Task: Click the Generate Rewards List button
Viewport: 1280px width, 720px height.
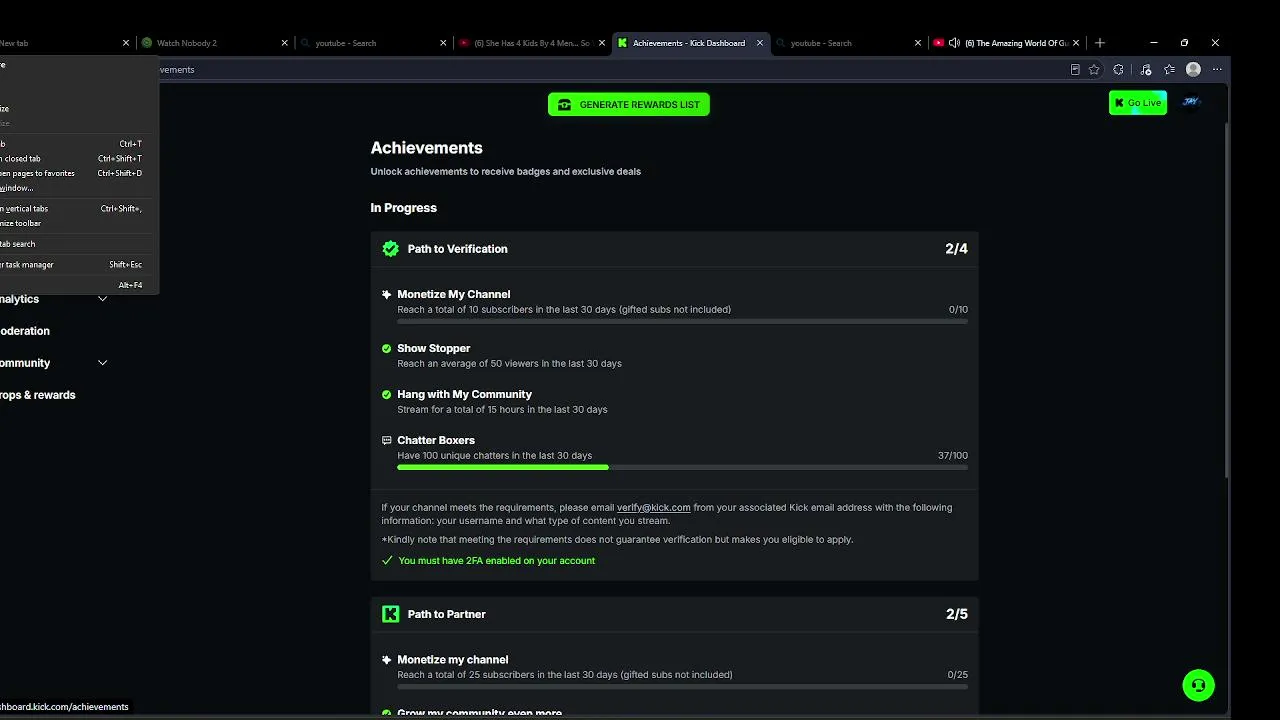Action: coord(629,104)
